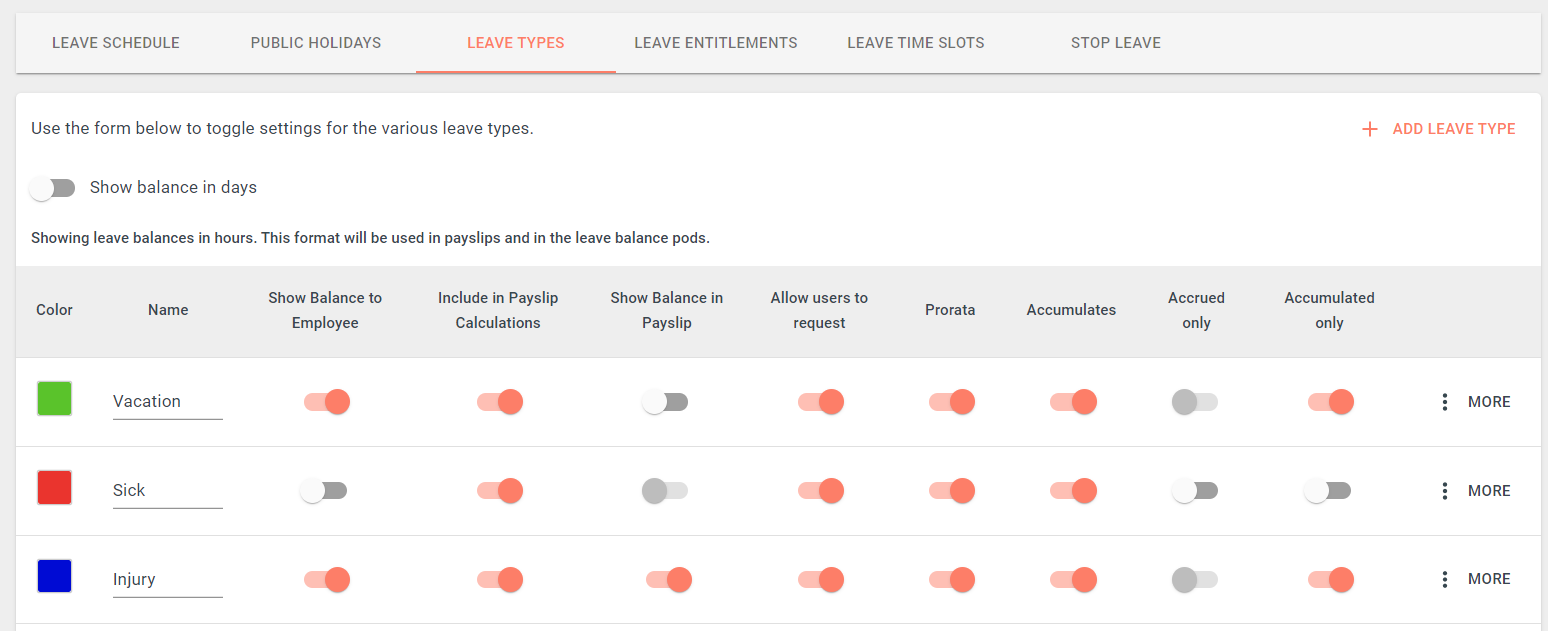Edit the Sick name field
The height and width of the screenshot is (631, 1548).
(x=168, y=491)
